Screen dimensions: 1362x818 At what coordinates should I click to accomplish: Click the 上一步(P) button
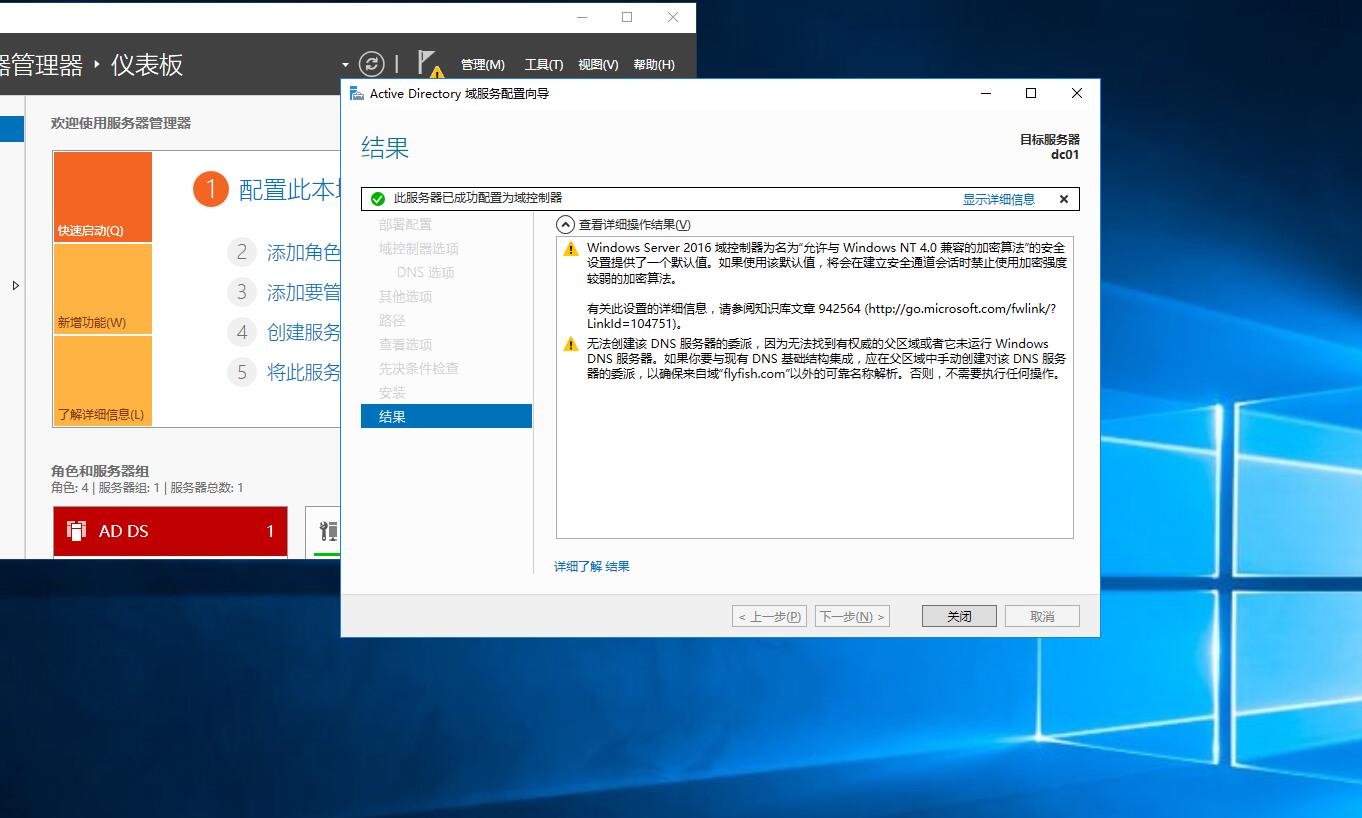tap(769, 616)
